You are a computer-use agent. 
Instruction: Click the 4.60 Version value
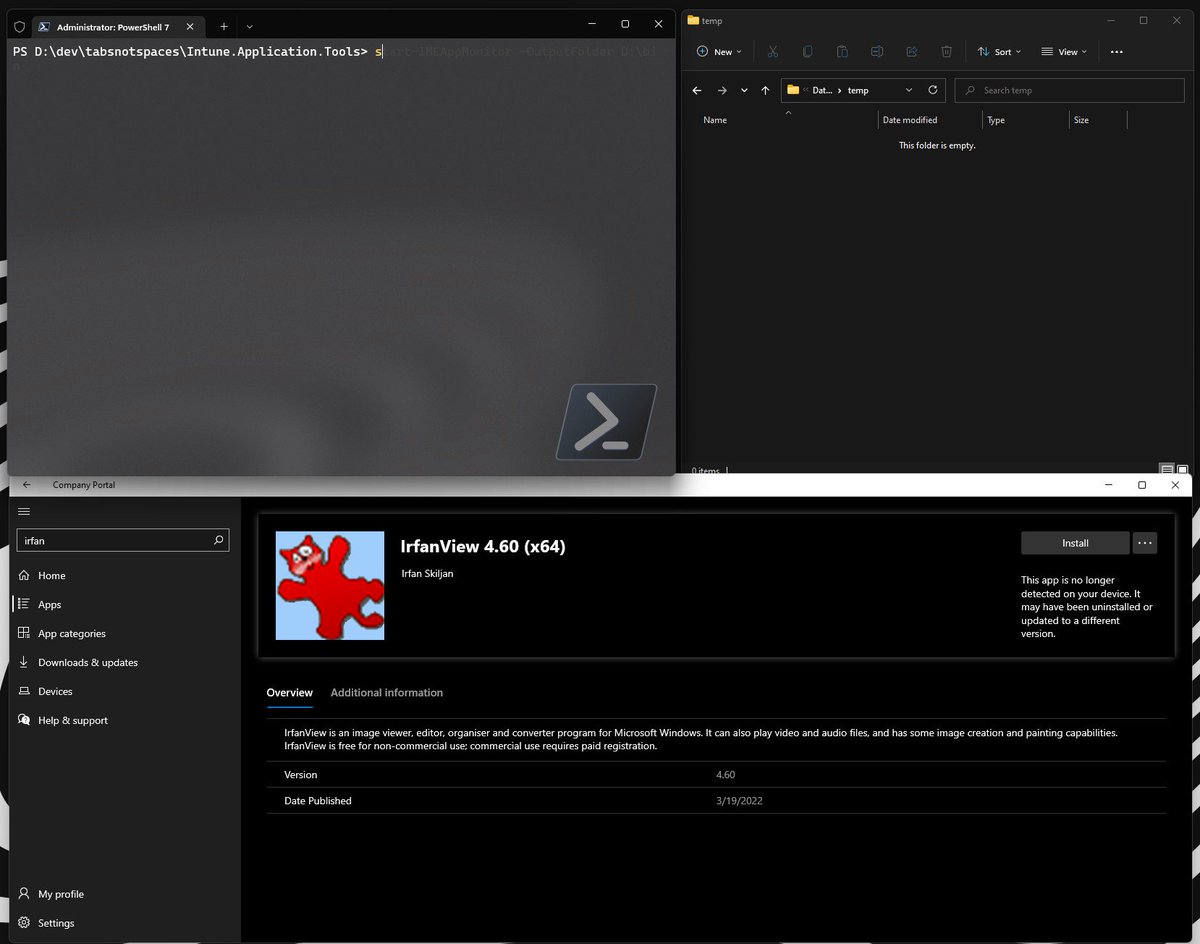(725, 775)
